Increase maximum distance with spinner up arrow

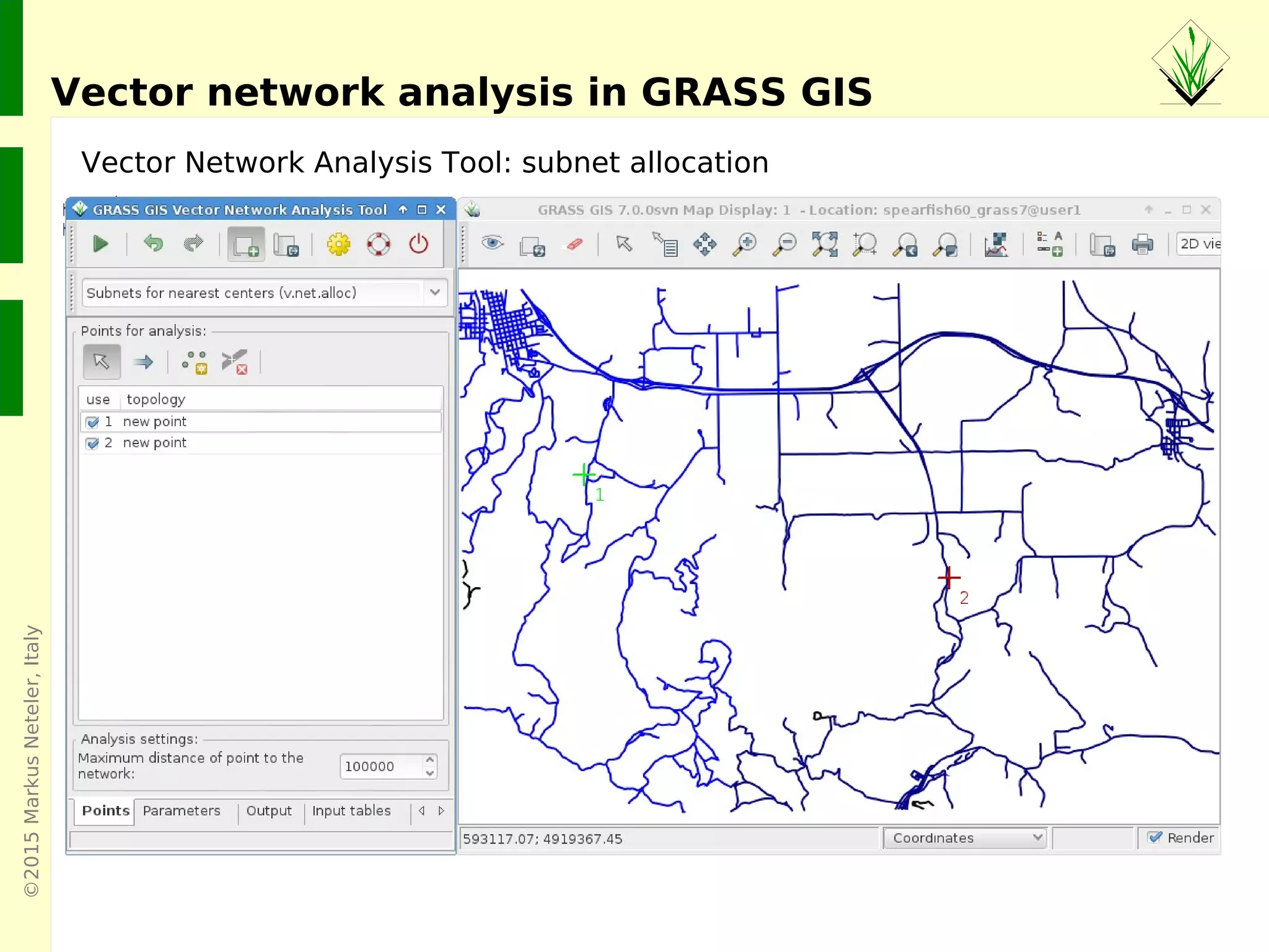coord(430,759)
